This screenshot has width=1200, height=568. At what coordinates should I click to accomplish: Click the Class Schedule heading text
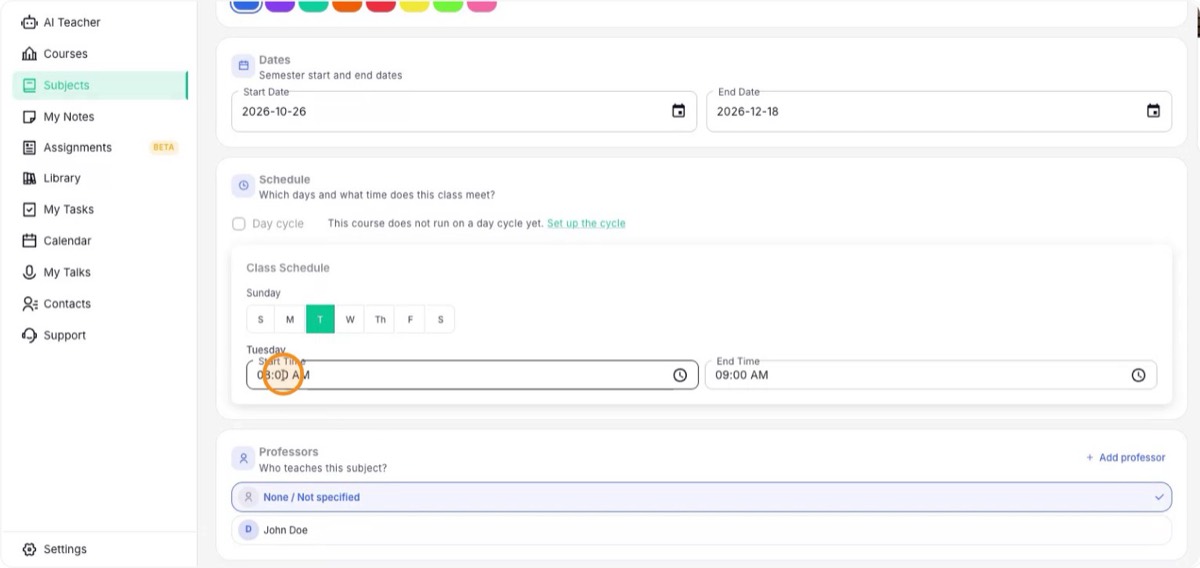[288, 268]
